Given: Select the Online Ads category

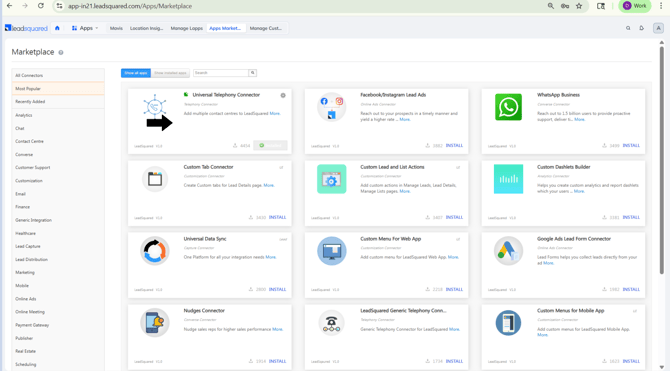Looking at the screenshot, I should pos(58,299).
